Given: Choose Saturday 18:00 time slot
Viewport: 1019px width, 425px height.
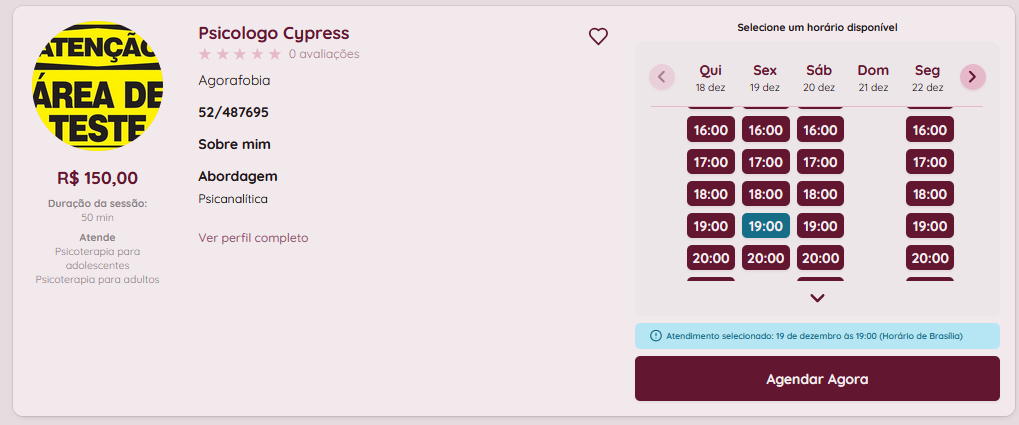Looking at the screenshot, I should 820,194.
